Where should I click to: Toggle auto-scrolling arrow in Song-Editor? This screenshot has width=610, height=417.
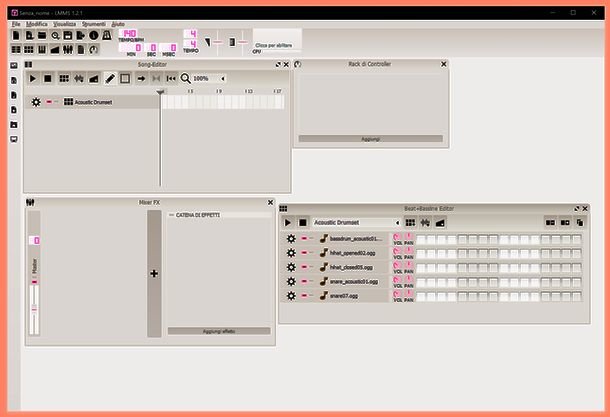141,79
